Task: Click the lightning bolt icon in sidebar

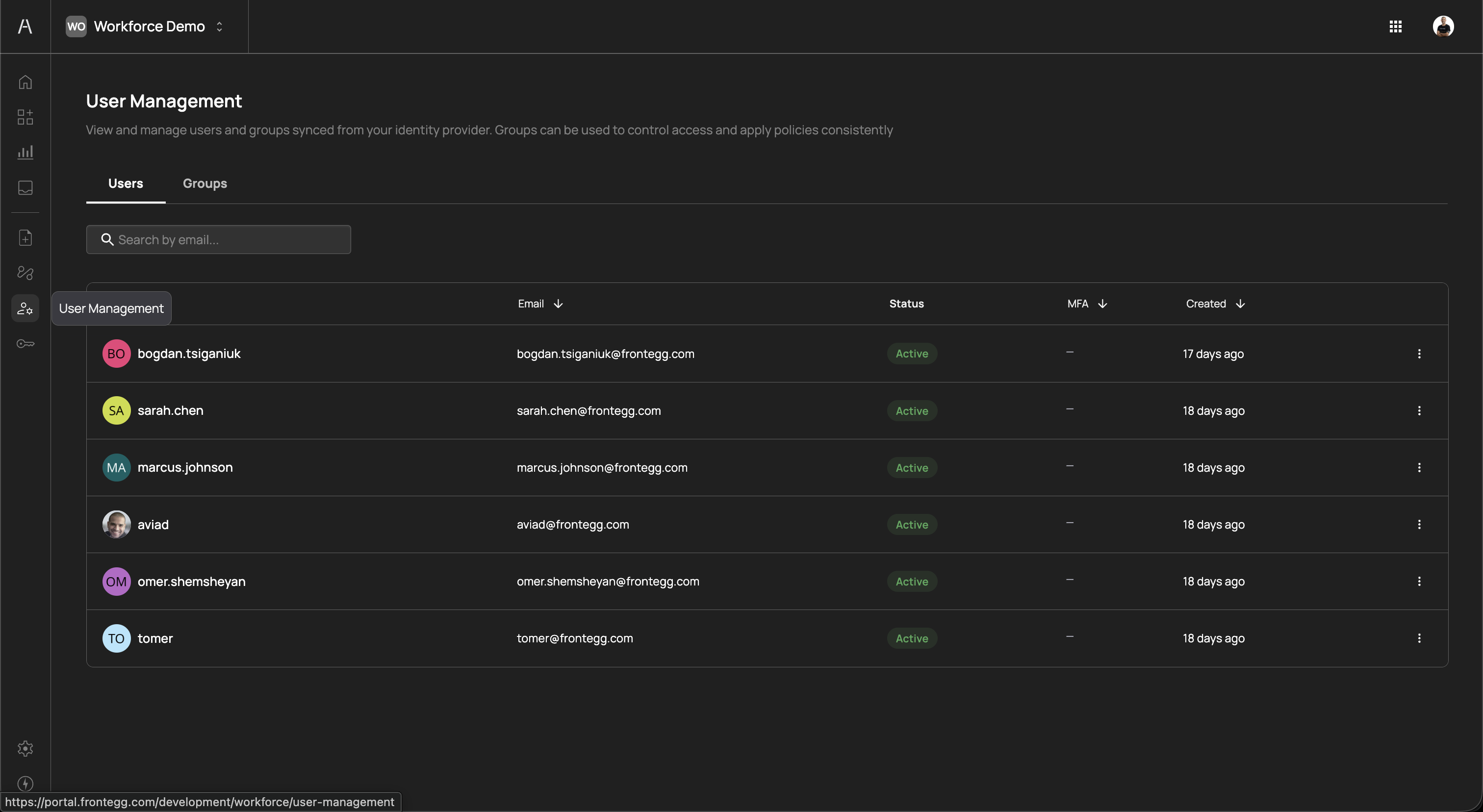Action: tap(26, 783)
